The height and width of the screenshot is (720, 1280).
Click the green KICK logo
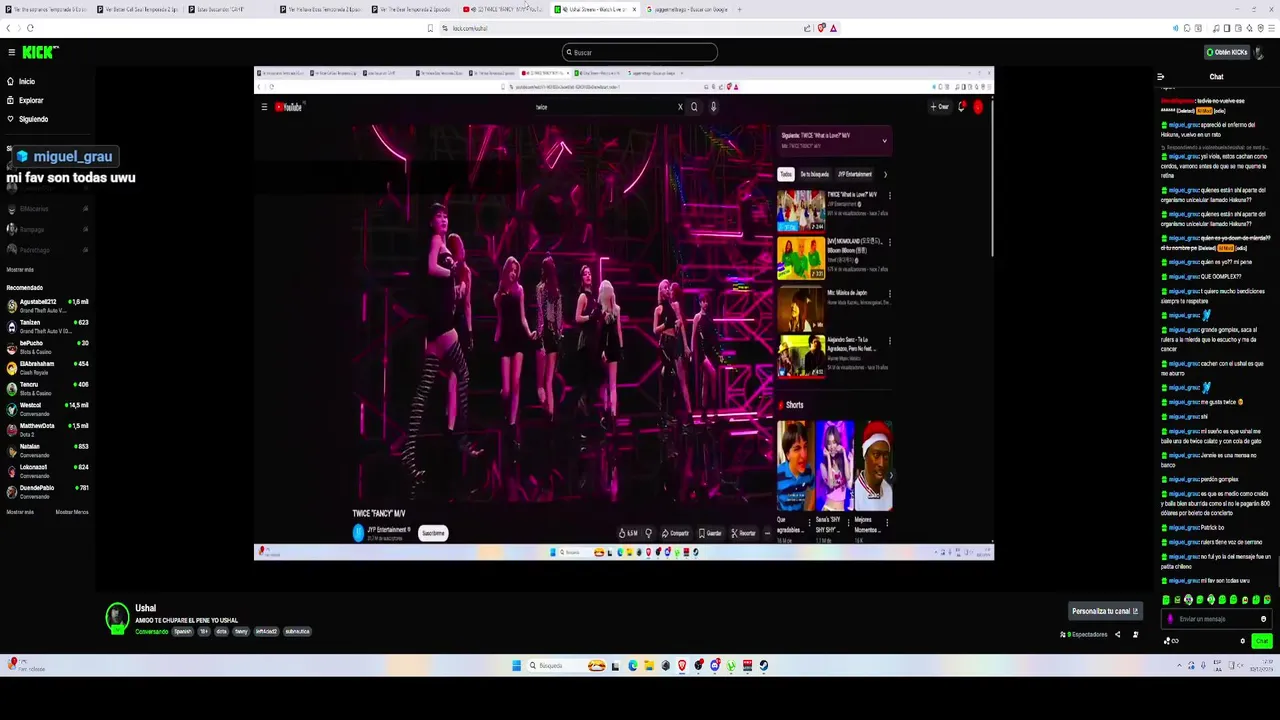[40, 52]
